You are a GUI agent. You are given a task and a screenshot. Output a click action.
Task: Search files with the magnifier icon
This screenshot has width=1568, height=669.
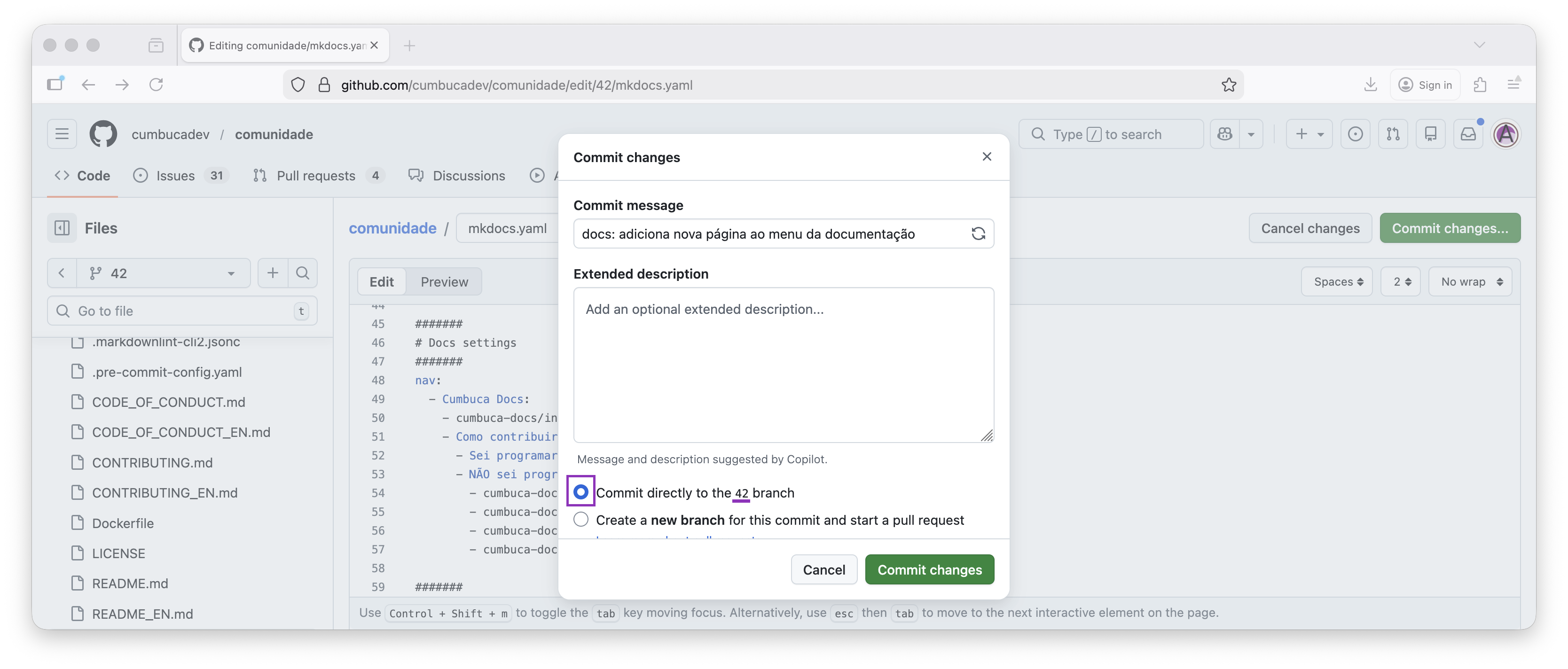coord(303,273)
